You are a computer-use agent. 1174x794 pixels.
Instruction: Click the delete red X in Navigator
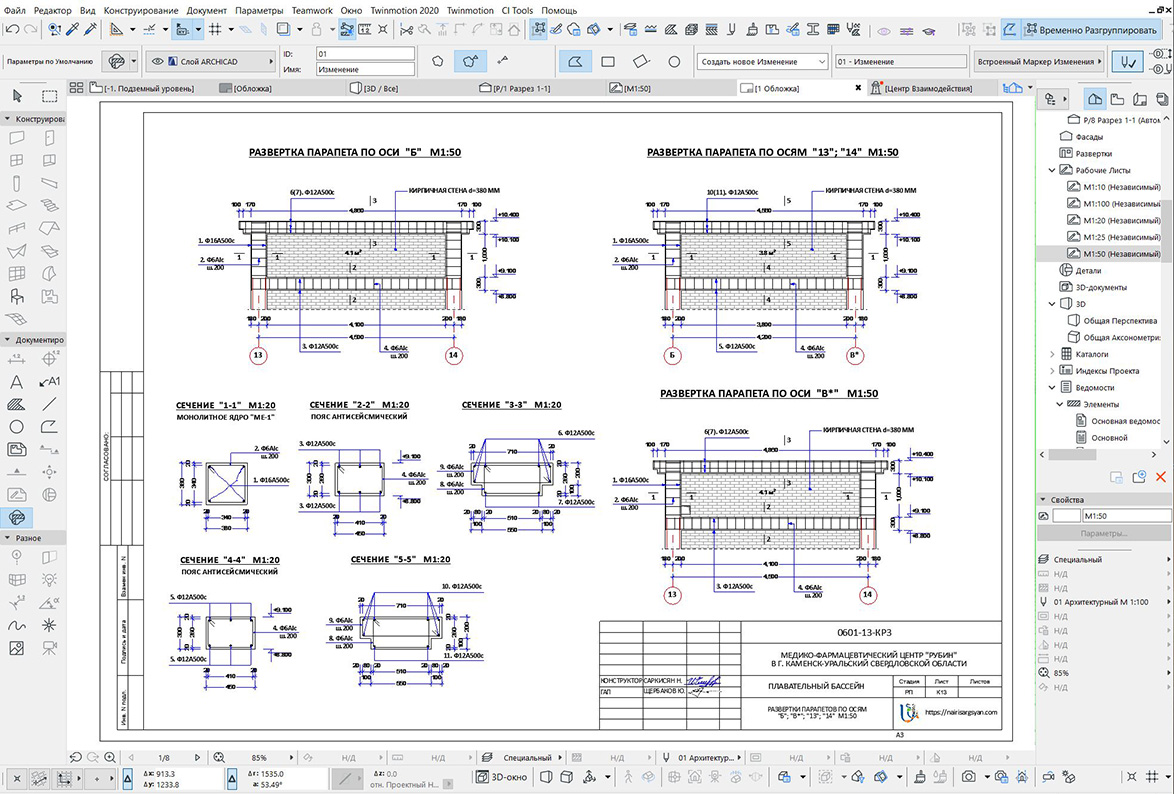[x=1161, y=477]
